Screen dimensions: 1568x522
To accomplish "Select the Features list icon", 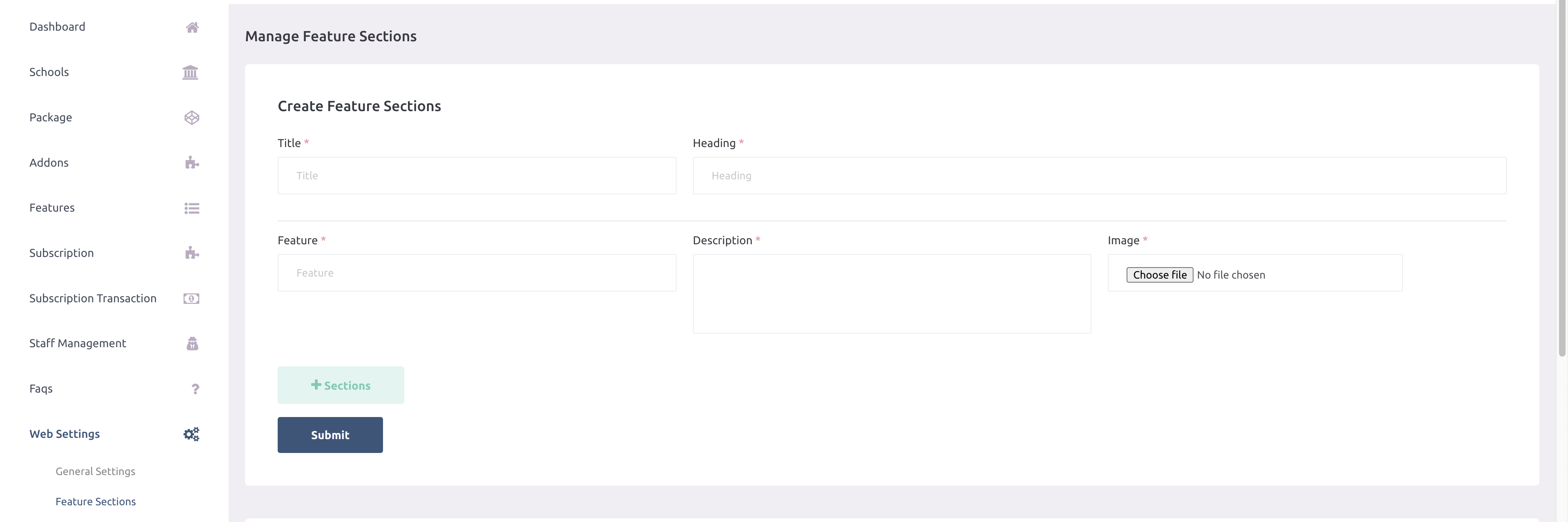I will point(192,208).
